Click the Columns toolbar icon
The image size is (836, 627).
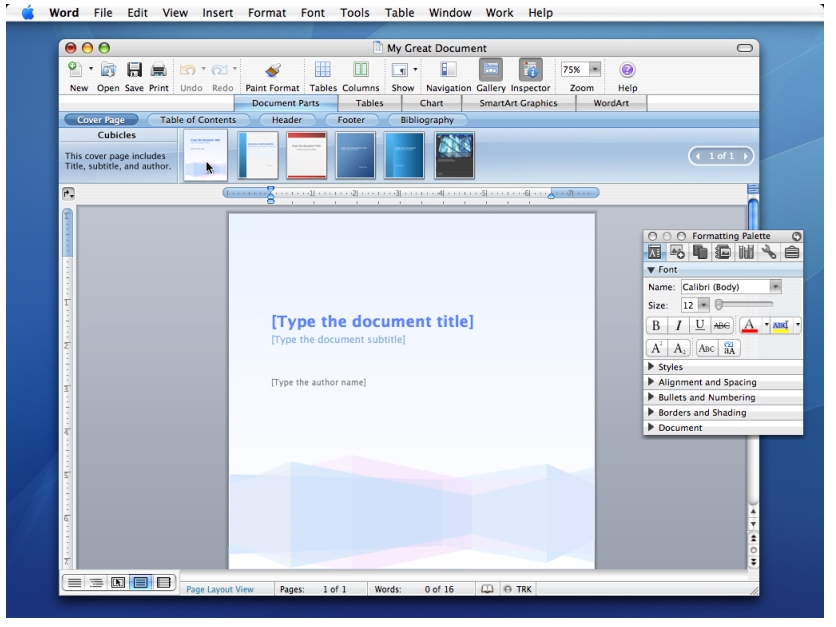tap(360, 70)
